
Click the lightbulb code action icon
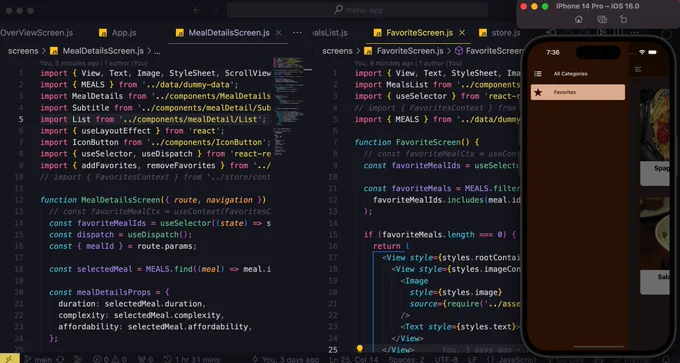point(360,349)
